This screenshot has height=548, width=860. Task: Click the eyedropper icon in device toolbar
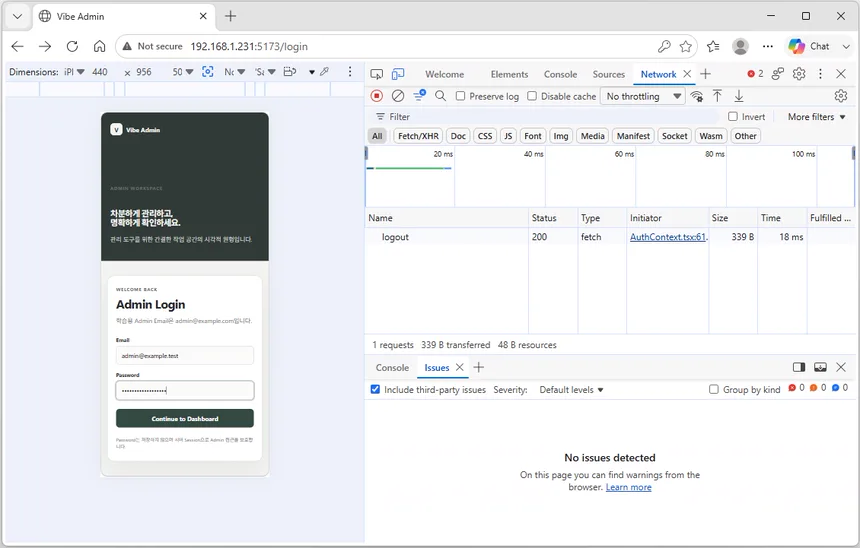[x=325, y=71]
